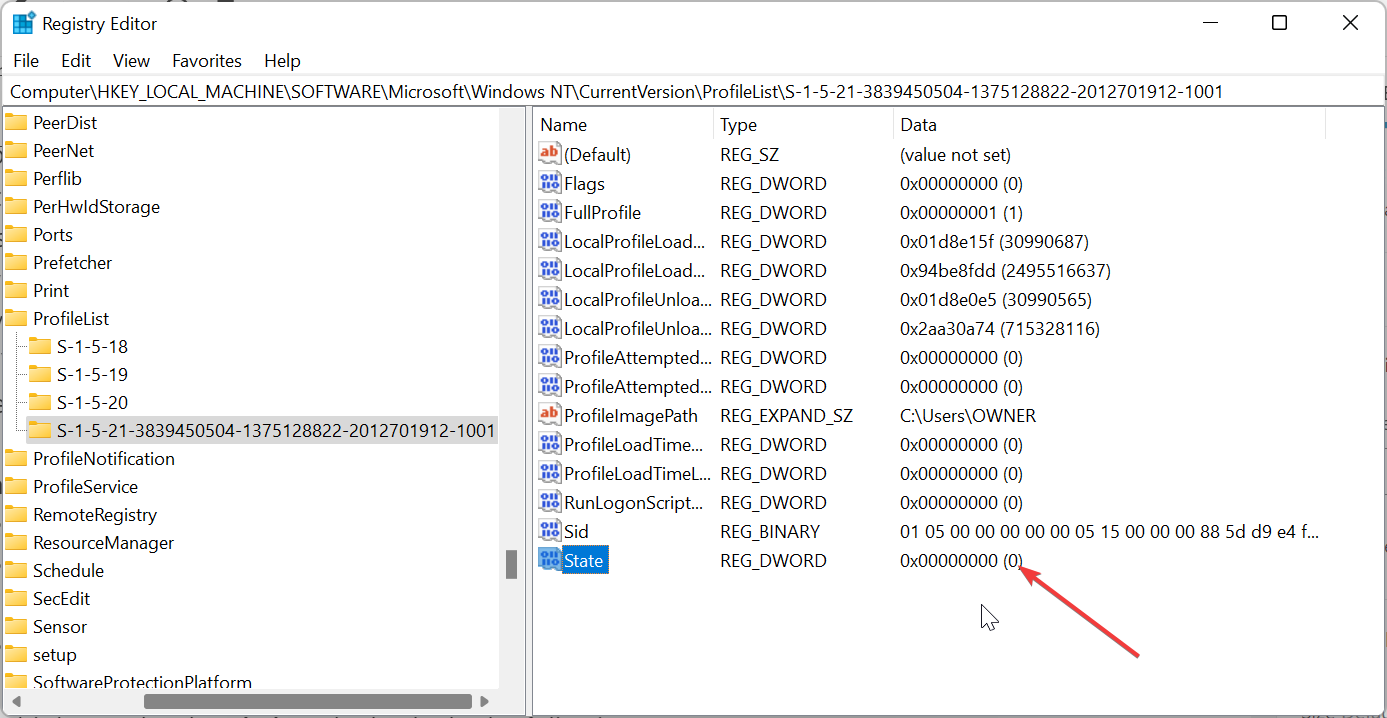This screenshot has height=718, width=1387.
Task: Click the (value not set) data cell
Action: (x=955, y=154)
